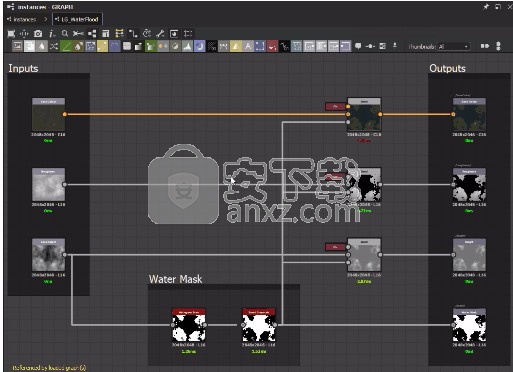Select the left node in Water Mask frame
513x372 pixels.
(x=189, y=325)
